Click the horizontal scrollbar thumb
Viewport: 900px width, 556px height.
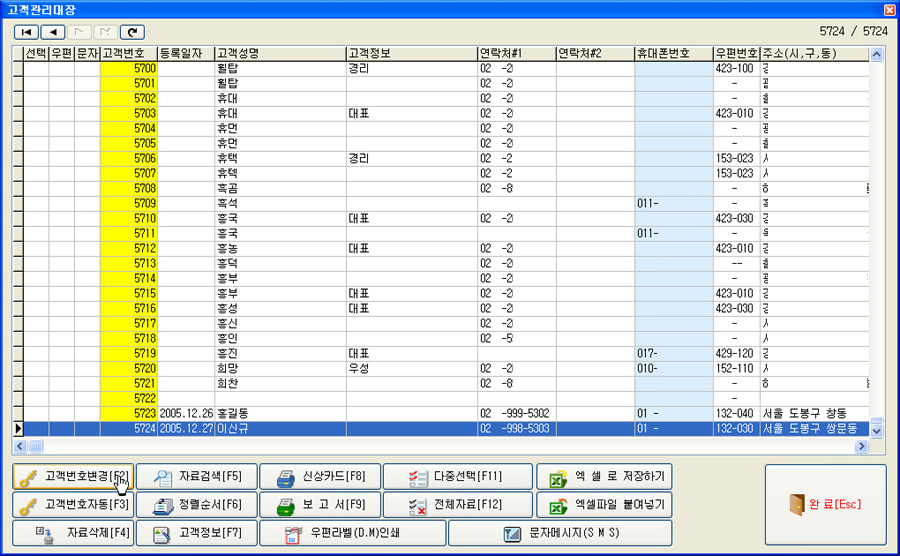click(36, 446)
